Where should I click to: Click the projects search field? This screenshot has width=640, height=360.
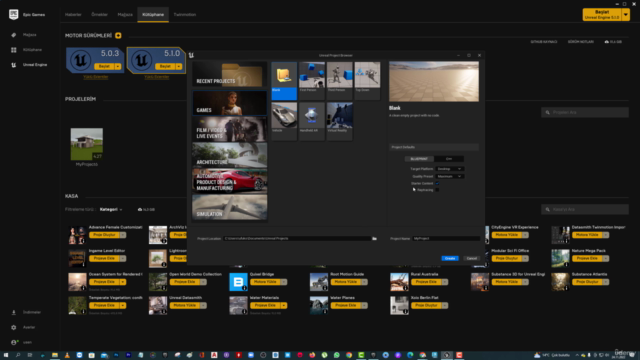[585, 112]
